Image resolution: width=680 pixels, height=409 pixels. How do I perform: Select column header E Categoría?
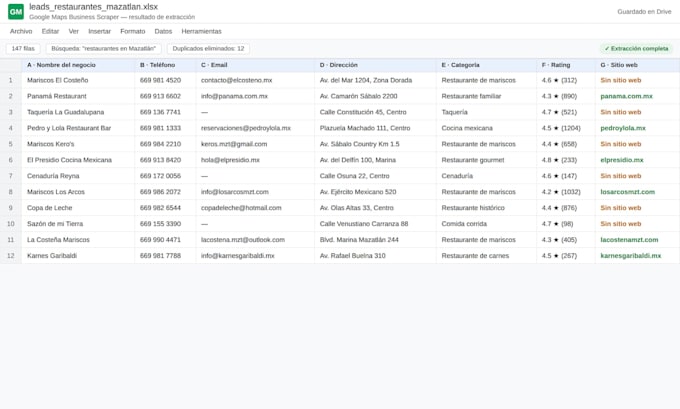[487, 65]
